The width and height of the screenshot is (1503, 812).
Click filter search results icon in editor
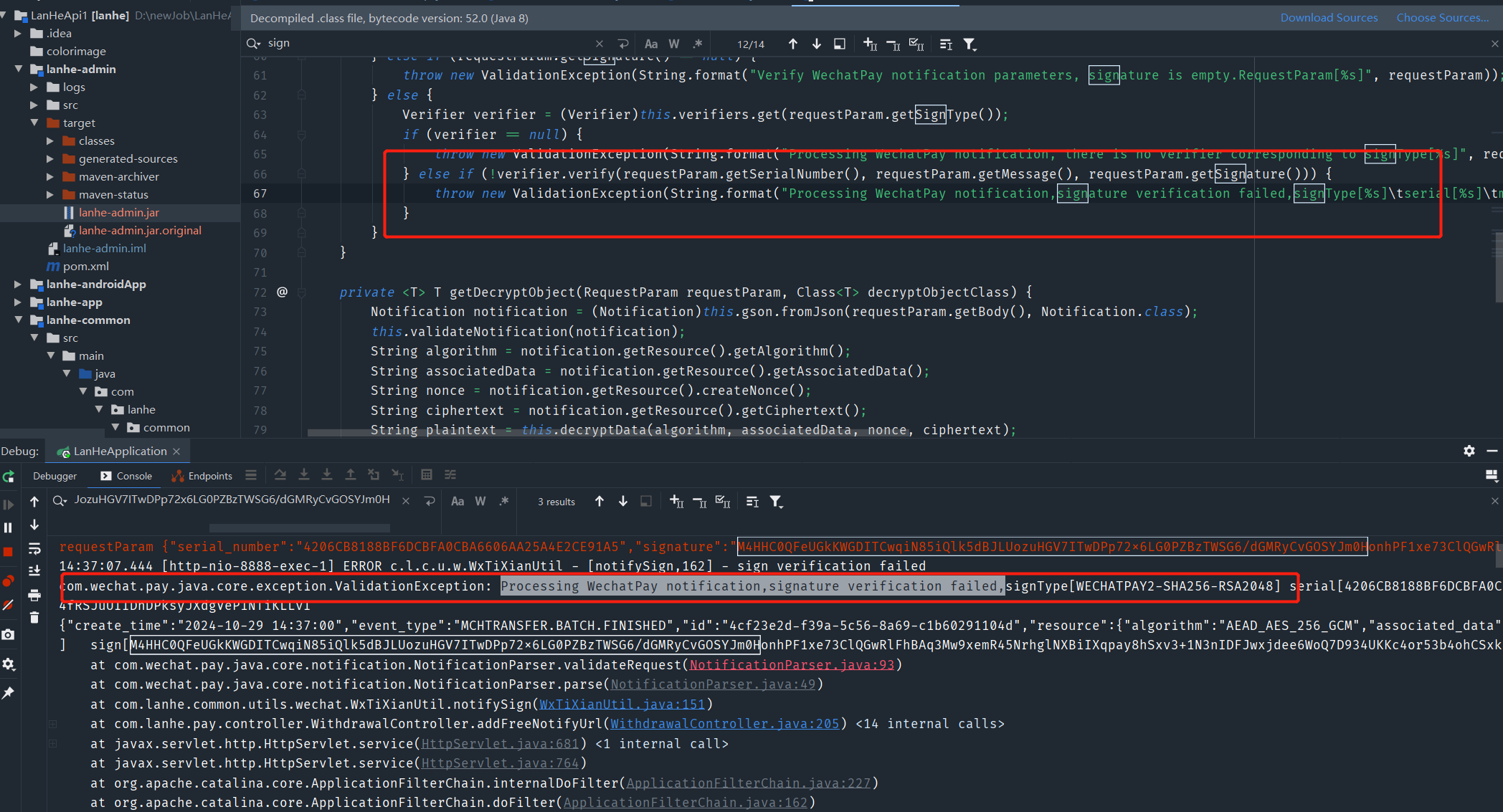coord(969,44)
